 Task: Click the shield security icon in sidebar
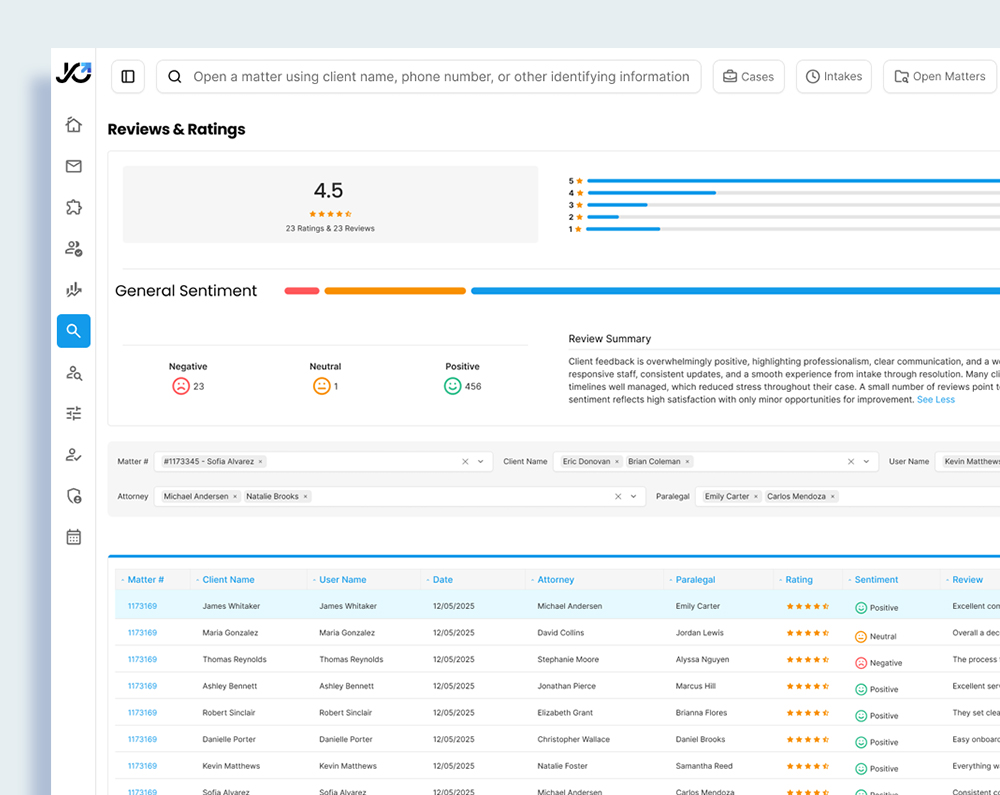click(x=73, y=496)
